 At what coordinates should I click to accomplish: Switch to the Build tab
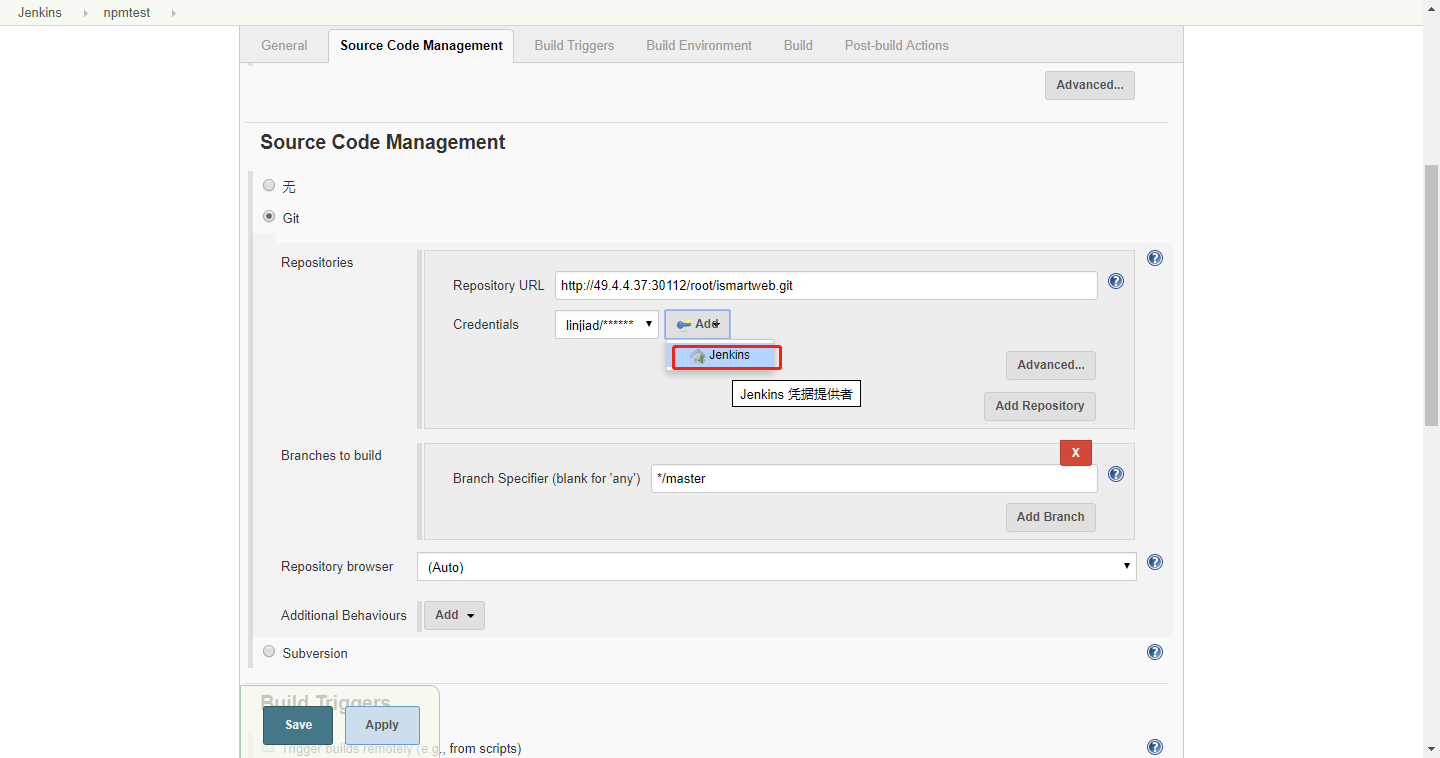coord(798,45)
